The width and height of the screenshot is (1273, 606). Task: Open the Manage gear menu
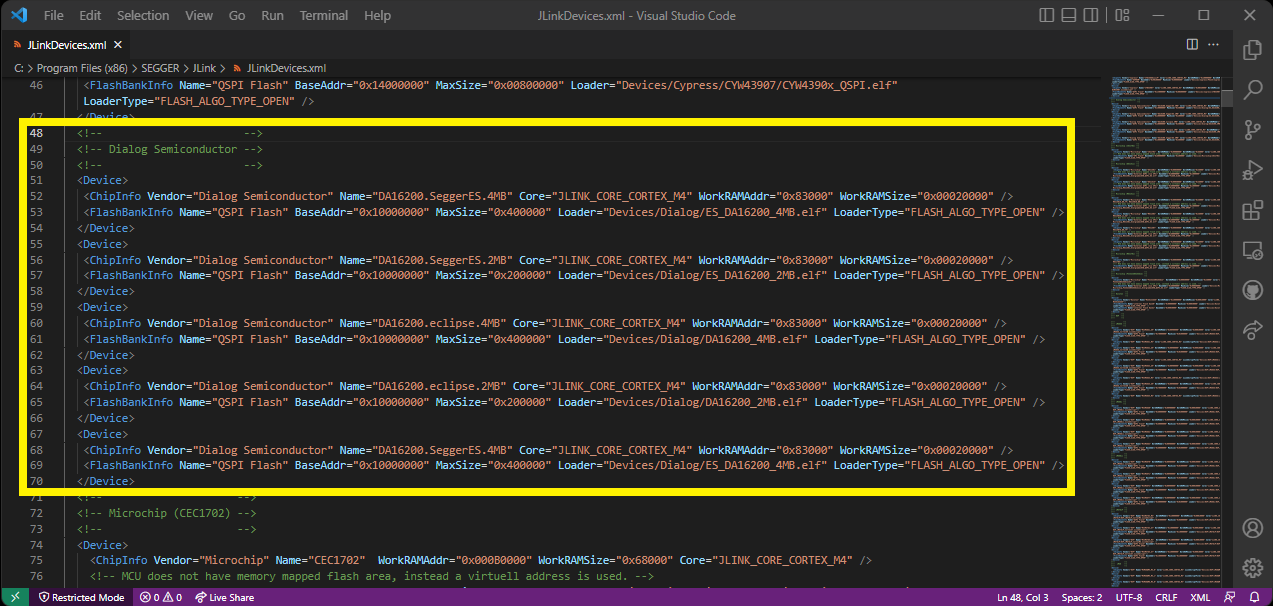tap(1252, 567)
